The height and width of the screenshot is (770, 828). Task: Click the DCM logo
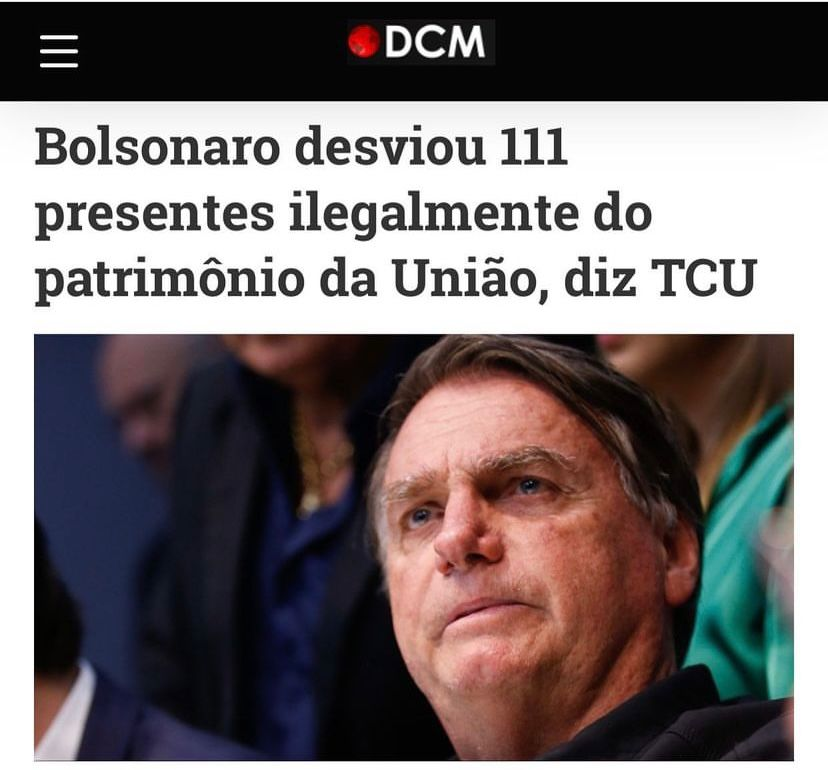coord(421,42)
